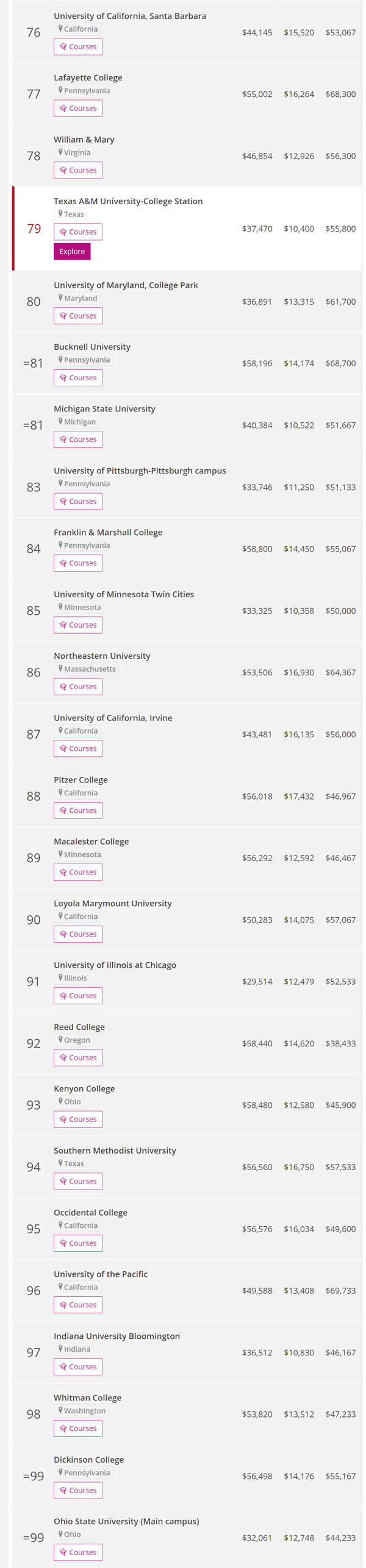Open Courses for University of California, Santa Barbara

pos(78,47)
